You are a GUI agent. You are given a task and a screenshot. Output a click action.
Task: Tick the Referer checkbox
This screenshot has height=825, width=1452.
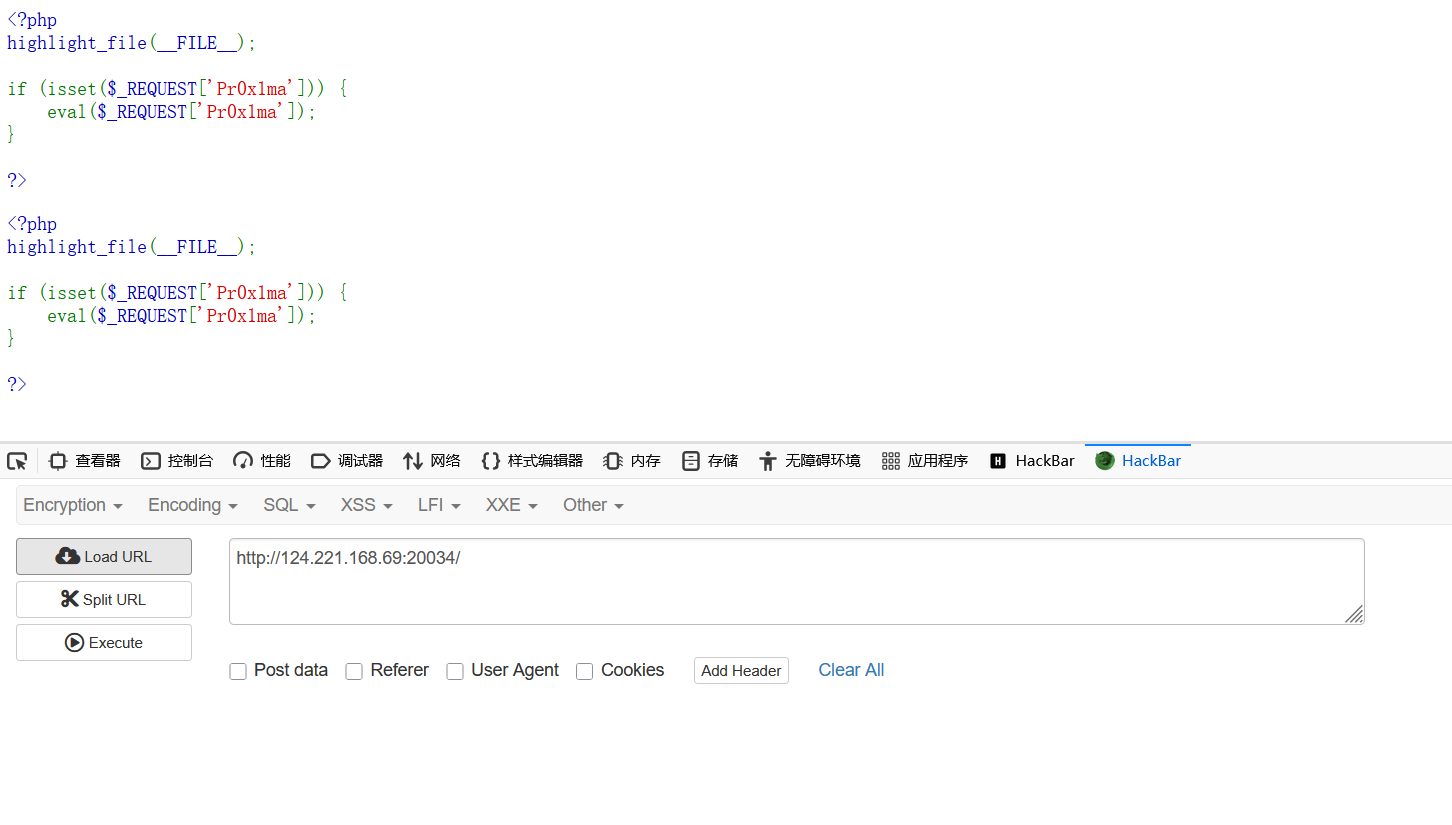click(354, 671)
